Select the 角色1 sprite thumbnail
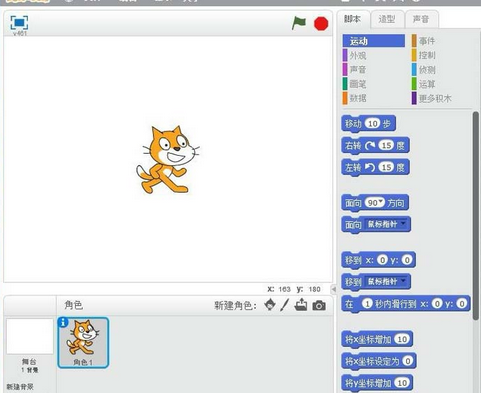The width and height of the screenshot is (481, 393). point(83,343)
